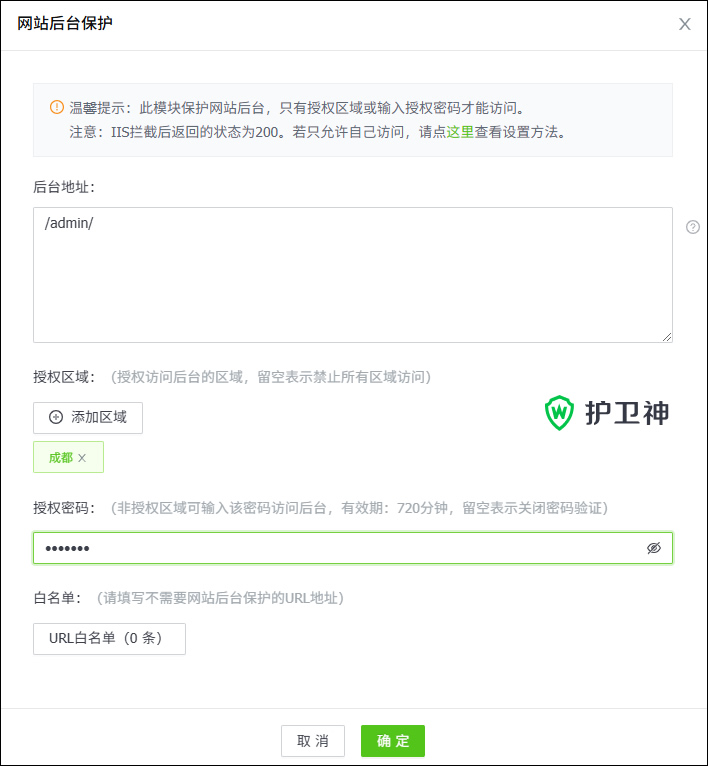
Task: Click the 后台地址 label
Action: click(x=64, y=187)
